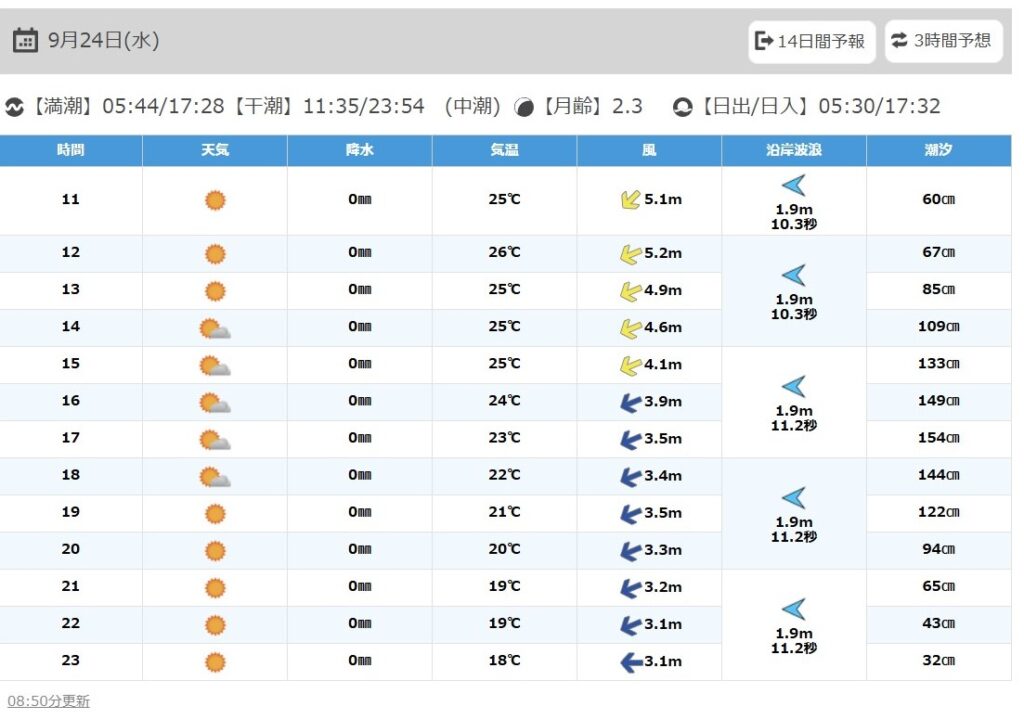Click the yellow wind arrow at 4.1m
The width and height of the screenshot is (1024, 719).
pos(630,366)
